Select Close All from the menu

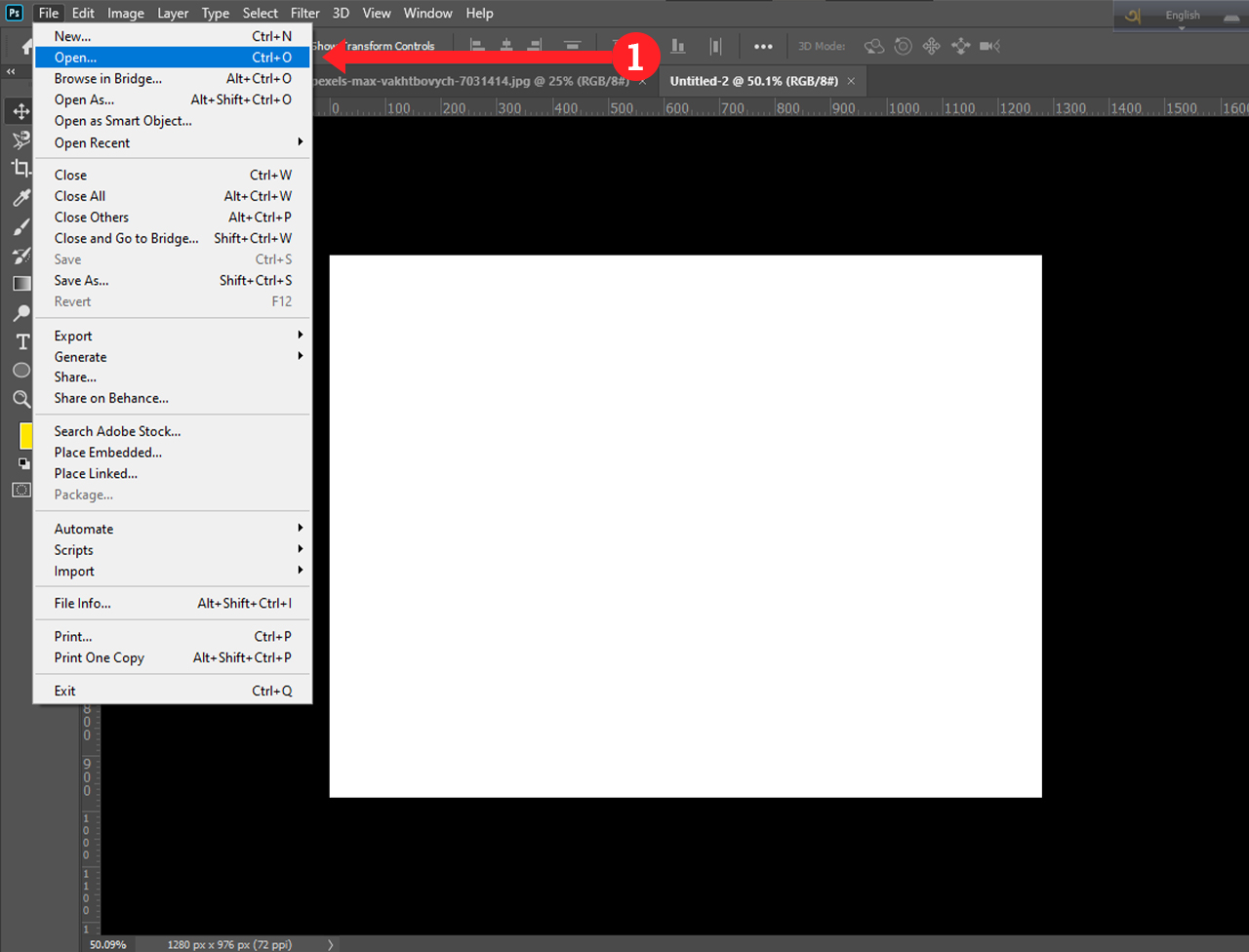point(79,195)
